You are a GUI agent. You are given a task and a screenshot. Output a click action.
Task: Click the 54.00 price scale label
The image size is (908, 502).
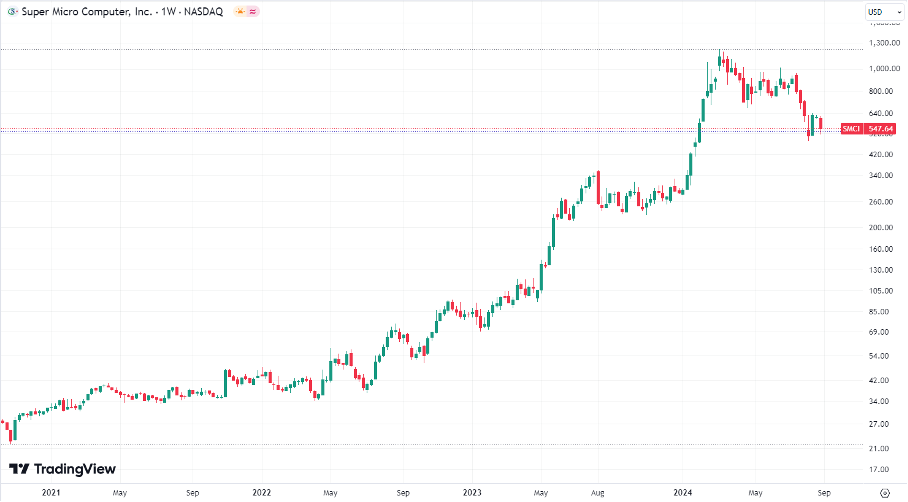[880, 356]
